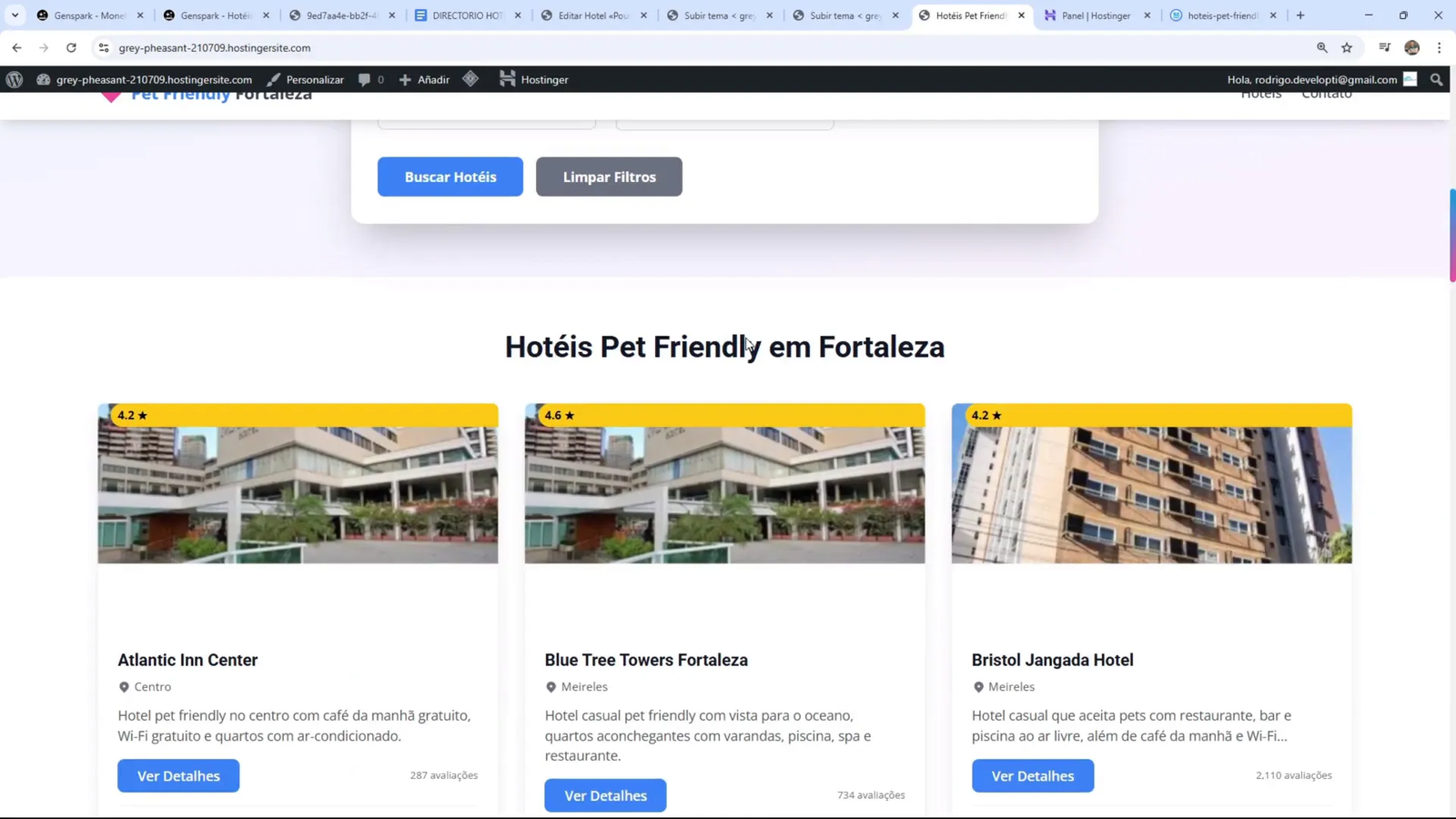Image resolution: width=1456 pixels, height=819 pixels.
Task: Close the Hotéis Pet Friendly tab
Action: (x=1021, y=15)
